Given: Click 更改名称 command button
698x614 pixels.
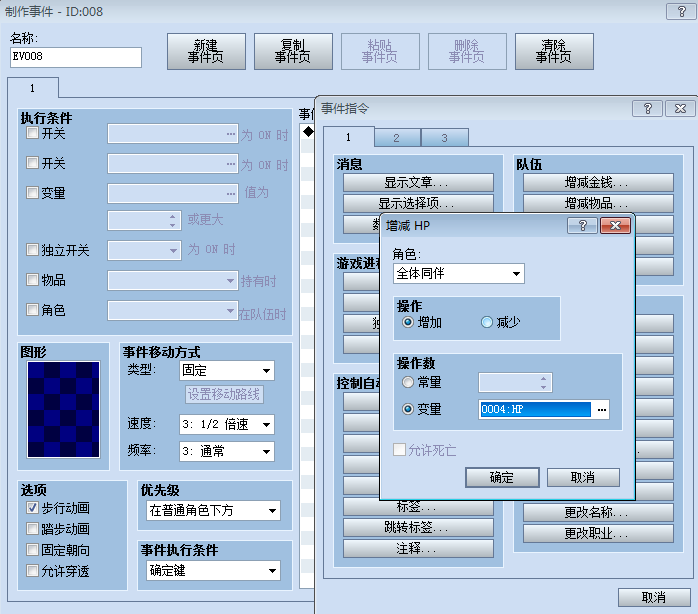Looking at the screenshot, I should coord(598,512).
